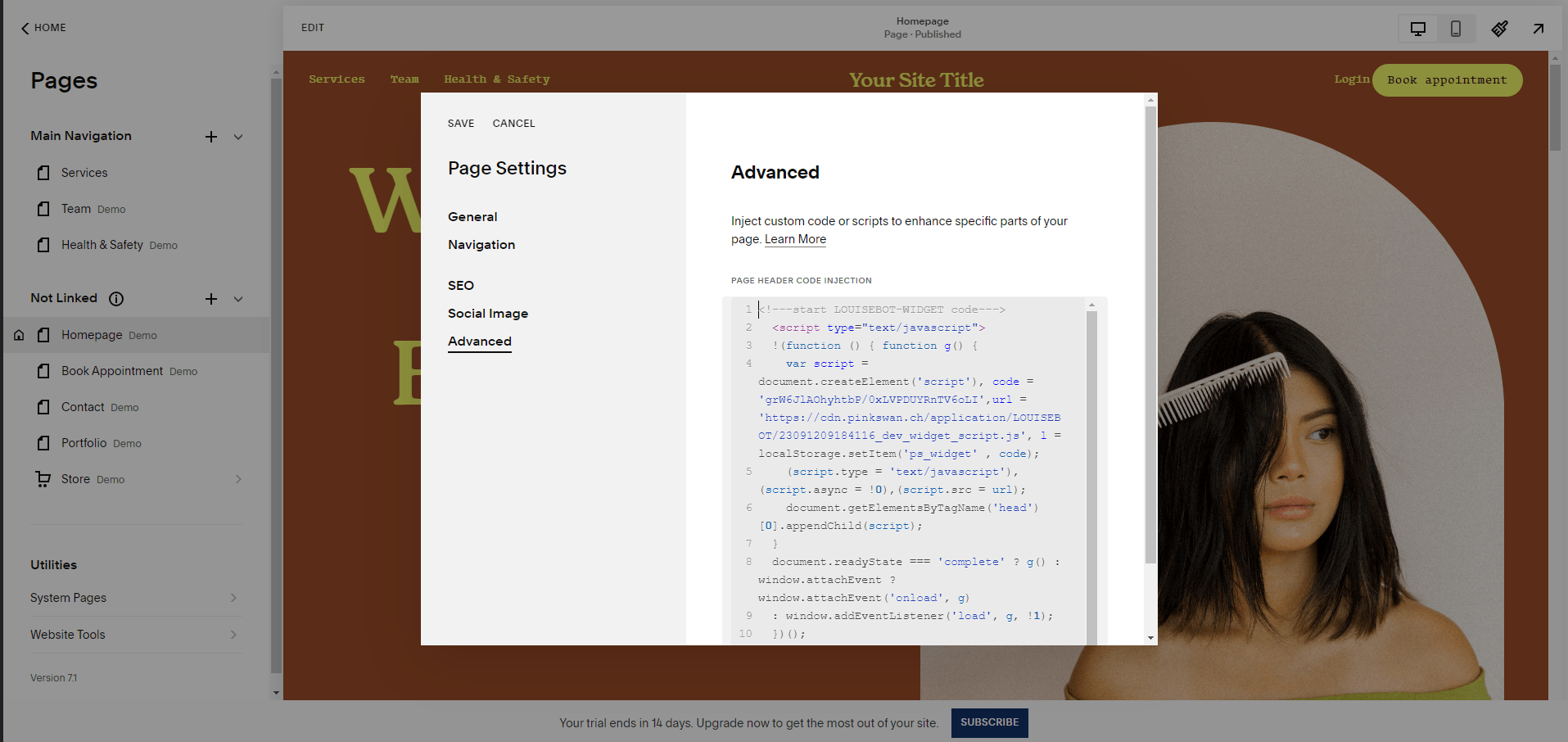The width and height of the screenshot is (1568, 742).
Task: Click Login link in site preview
Action: pos(1351,79)
